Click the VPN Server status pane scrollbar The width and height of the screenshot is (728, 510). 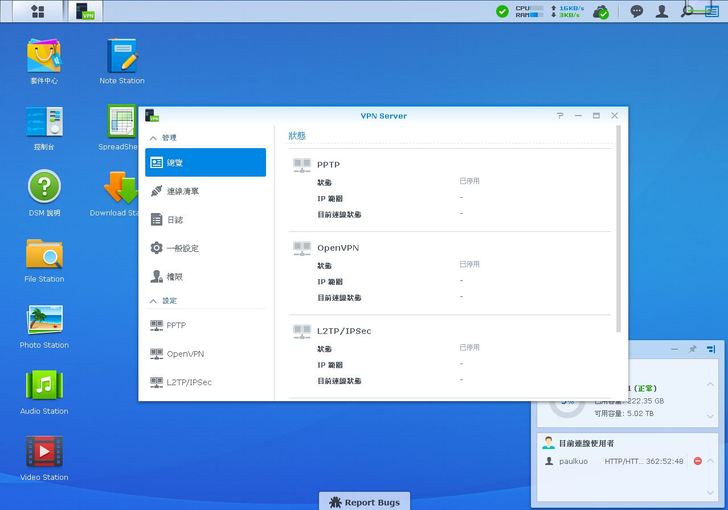(x=618, y=229)
